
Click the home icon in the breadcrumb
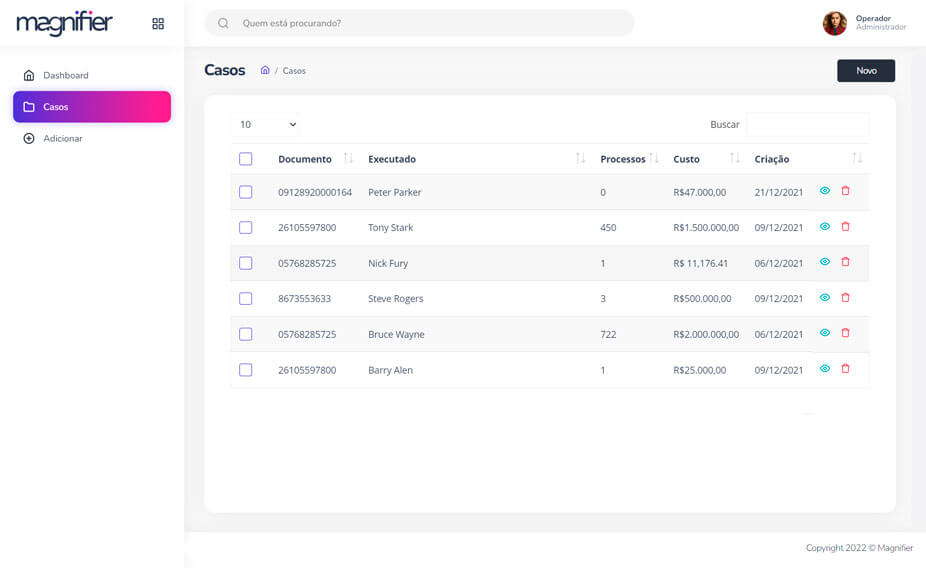[265, 70]
